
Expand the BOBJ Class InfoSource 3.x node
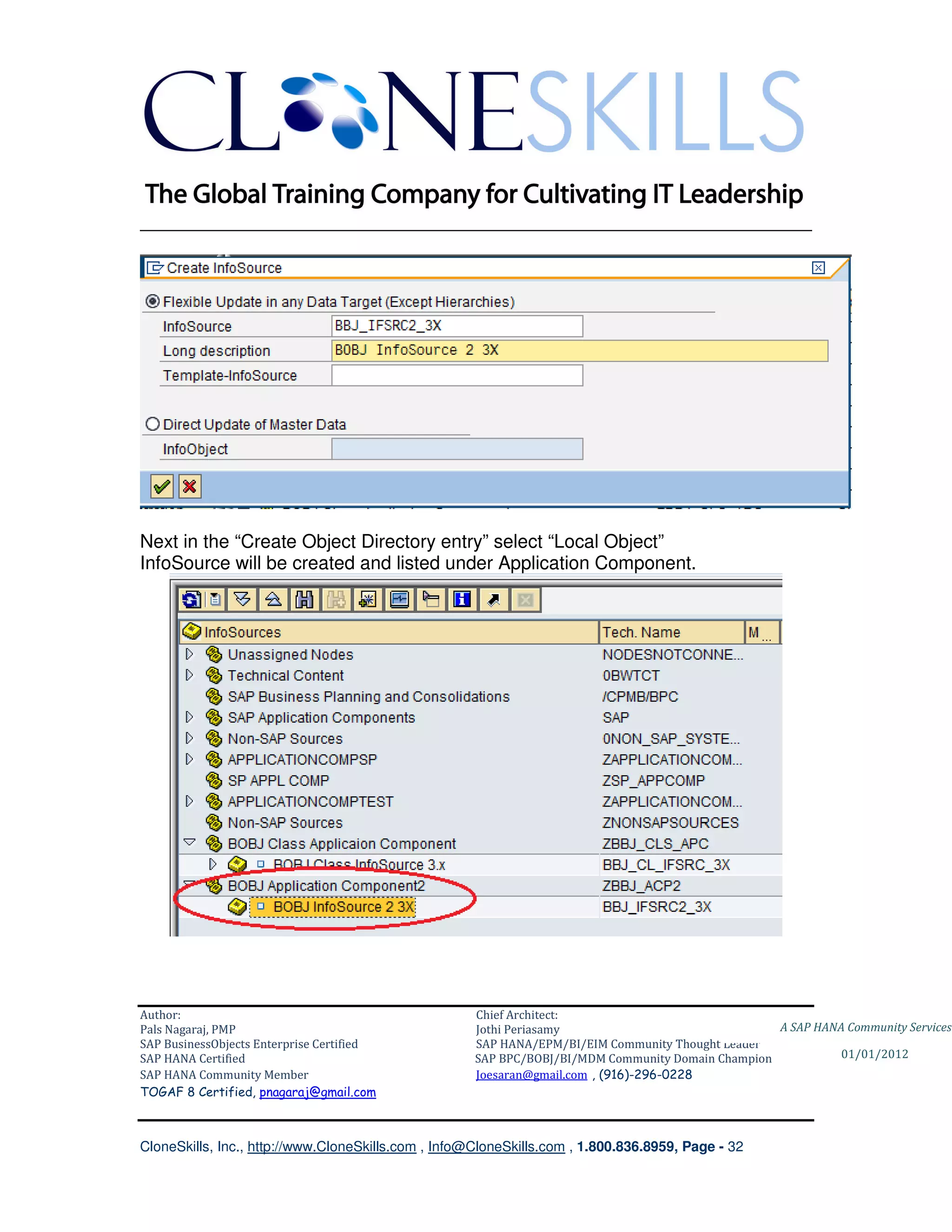[212, 864]
